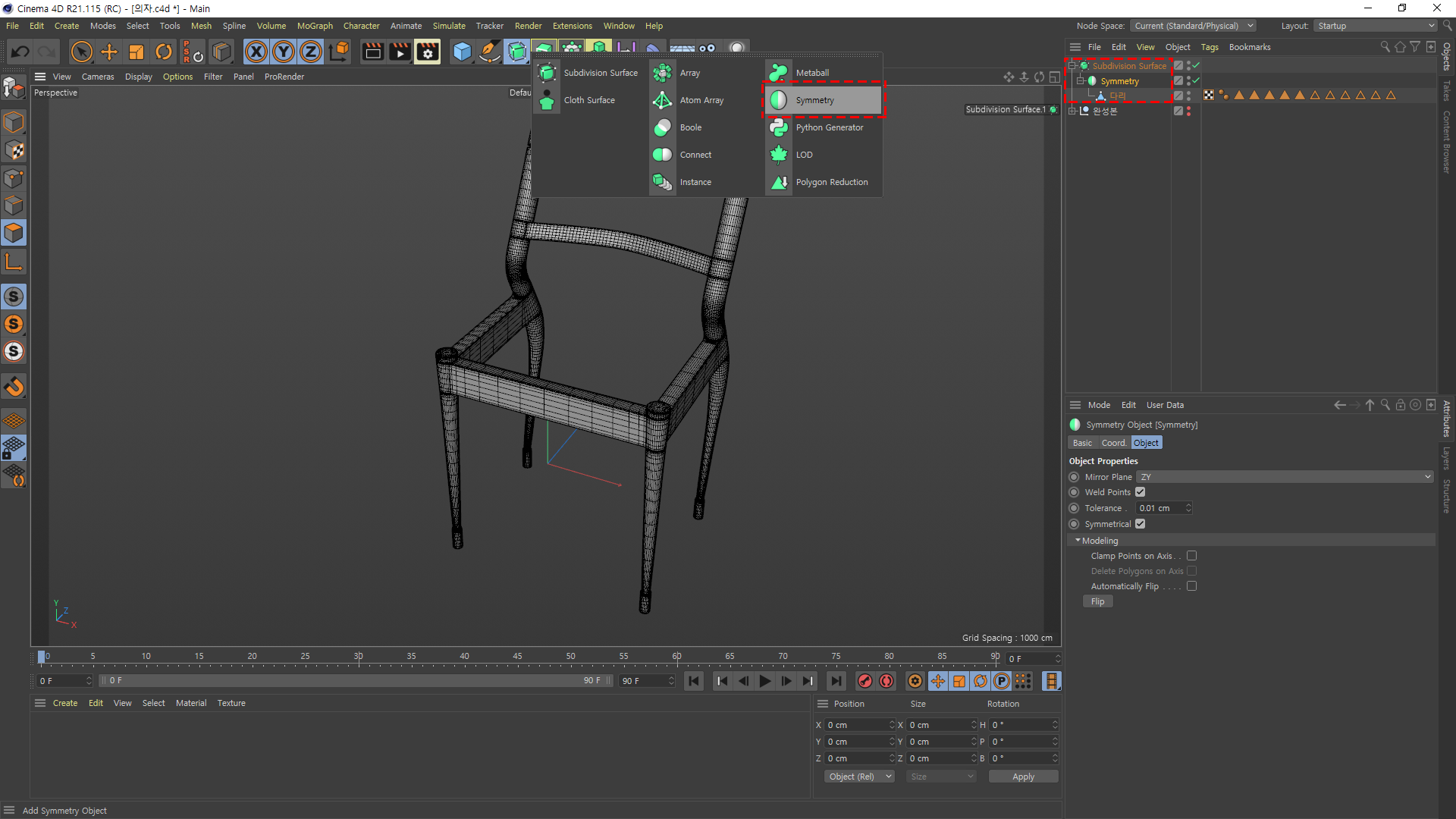Open the Object (Rel) coordinate dropdown
Viewport: 1456px width, 819px height.
[859, 777]
